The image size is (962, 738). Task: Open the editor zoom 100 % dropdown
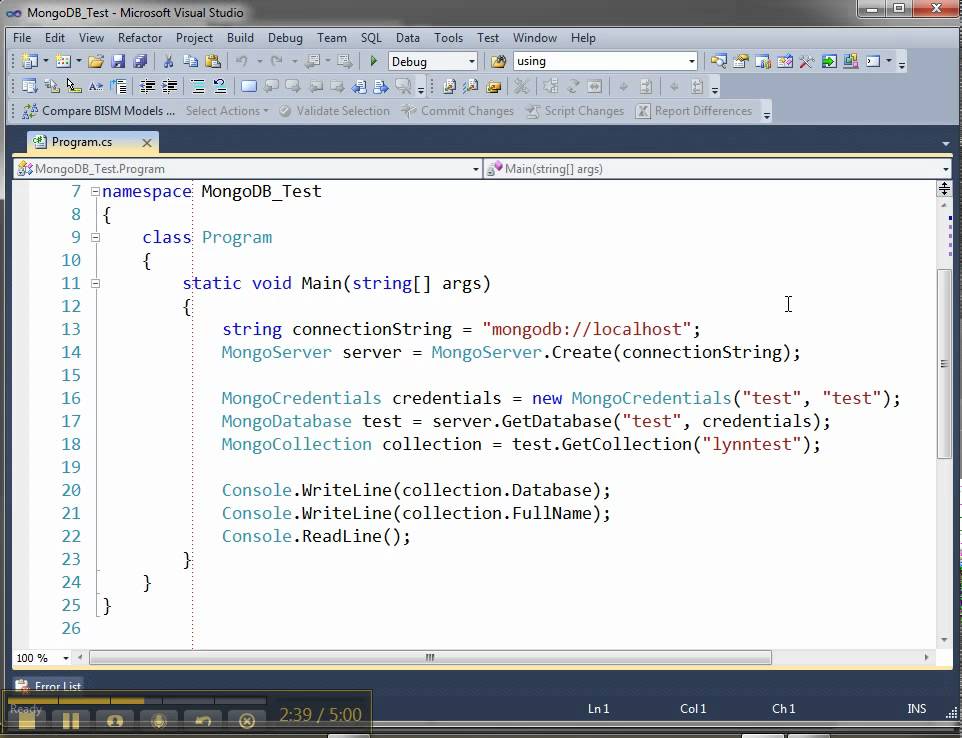pyautogui.click(x=66, y=658)
